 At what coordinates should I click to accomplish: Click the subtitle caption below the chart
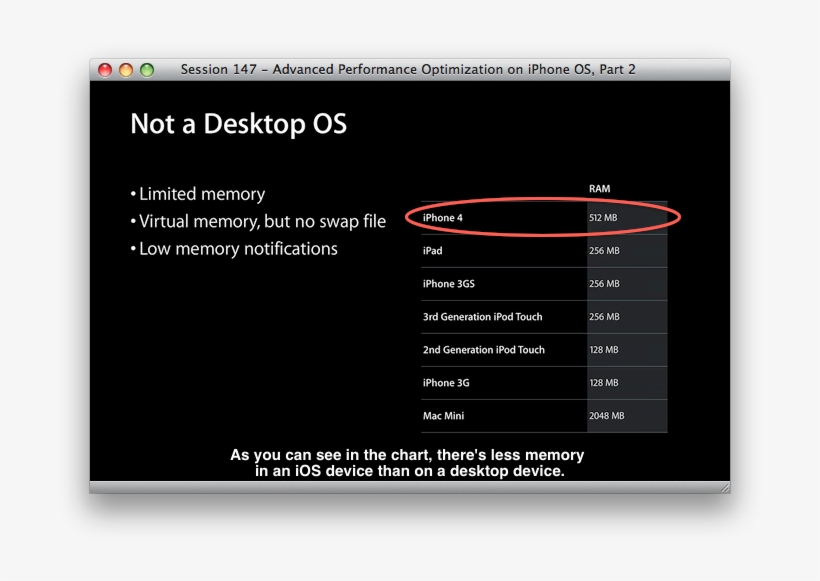point(408,463)
